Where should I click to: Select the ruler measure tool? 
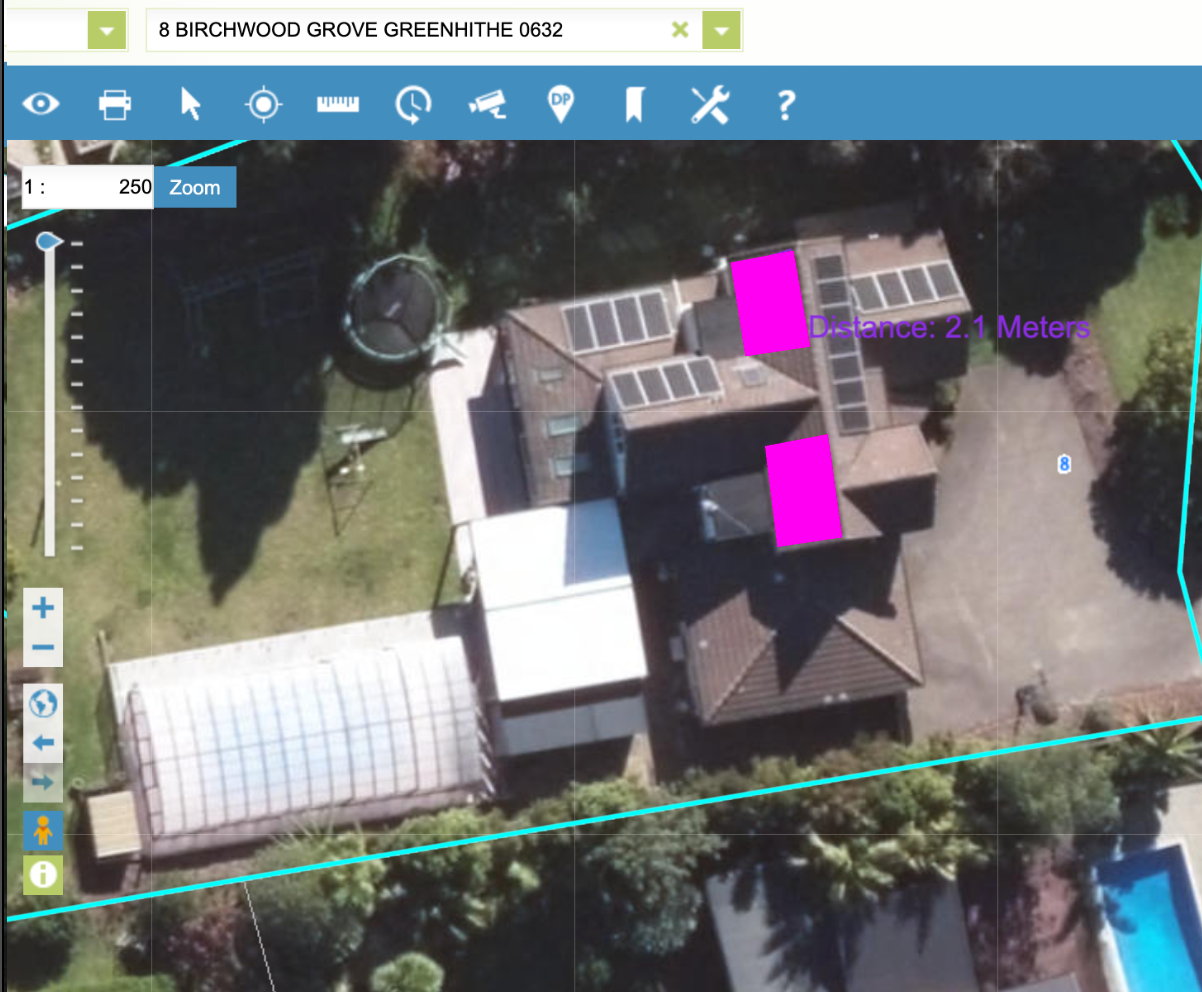(338, 104)
